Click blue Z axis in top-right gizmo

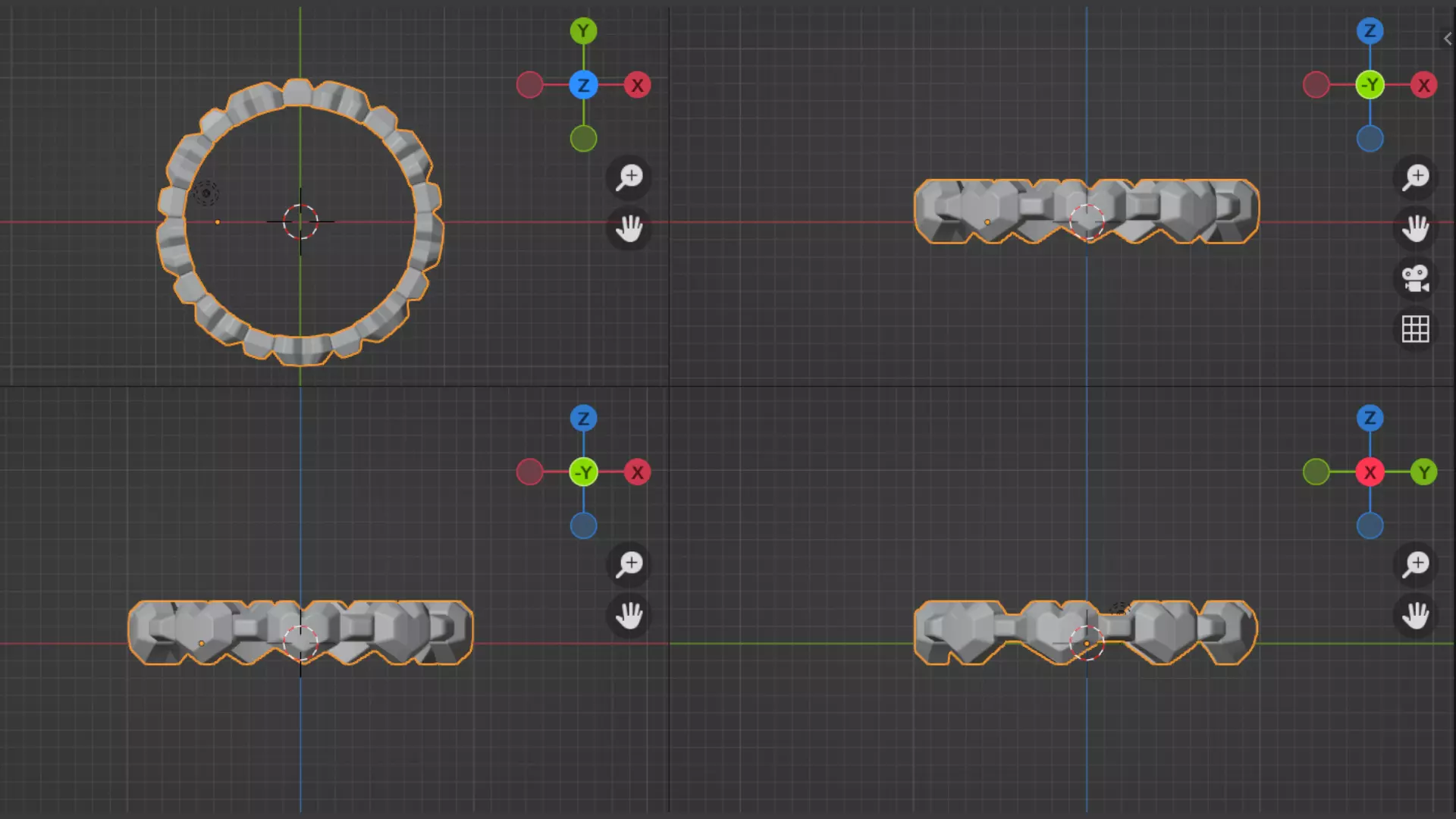(x=1370, y=31)
